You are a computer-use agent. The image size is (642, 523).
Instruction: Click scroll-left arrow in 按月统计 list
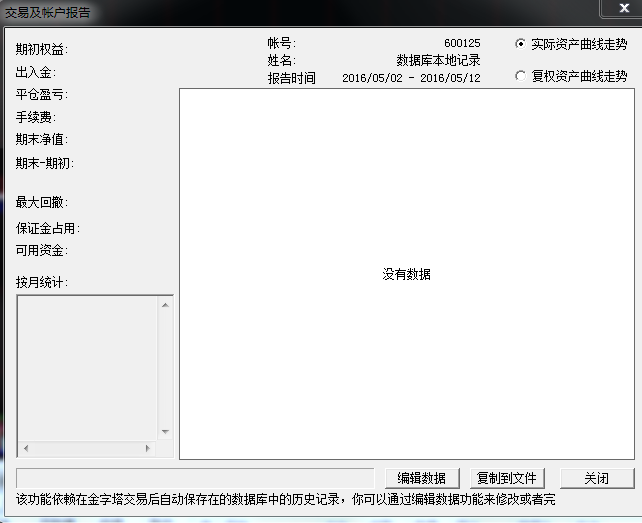pyautogui.click(x=26, y=448)
